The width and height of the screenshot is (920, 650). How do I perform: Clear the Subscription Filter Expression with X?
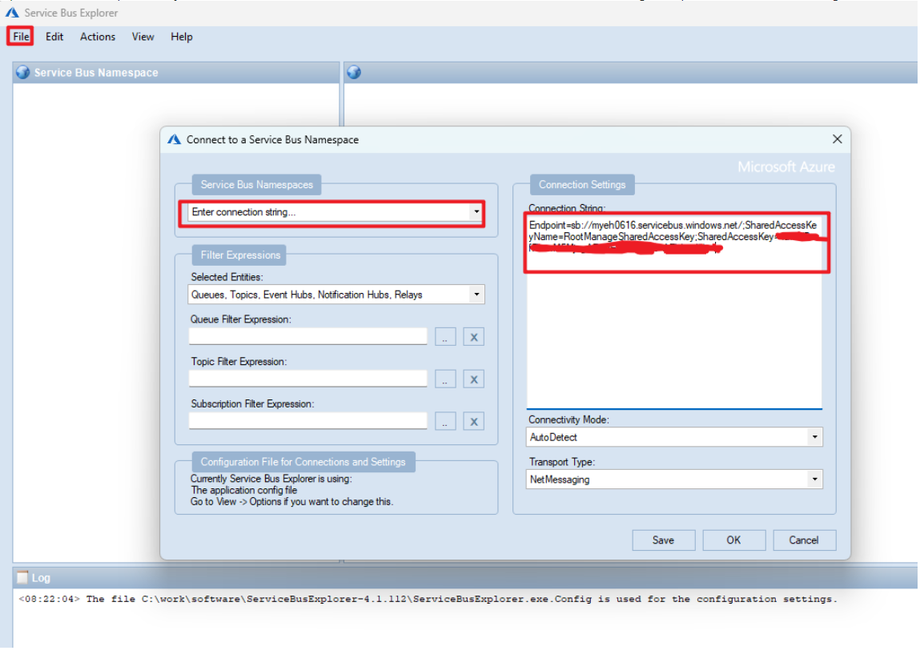(x=473, y=421)
